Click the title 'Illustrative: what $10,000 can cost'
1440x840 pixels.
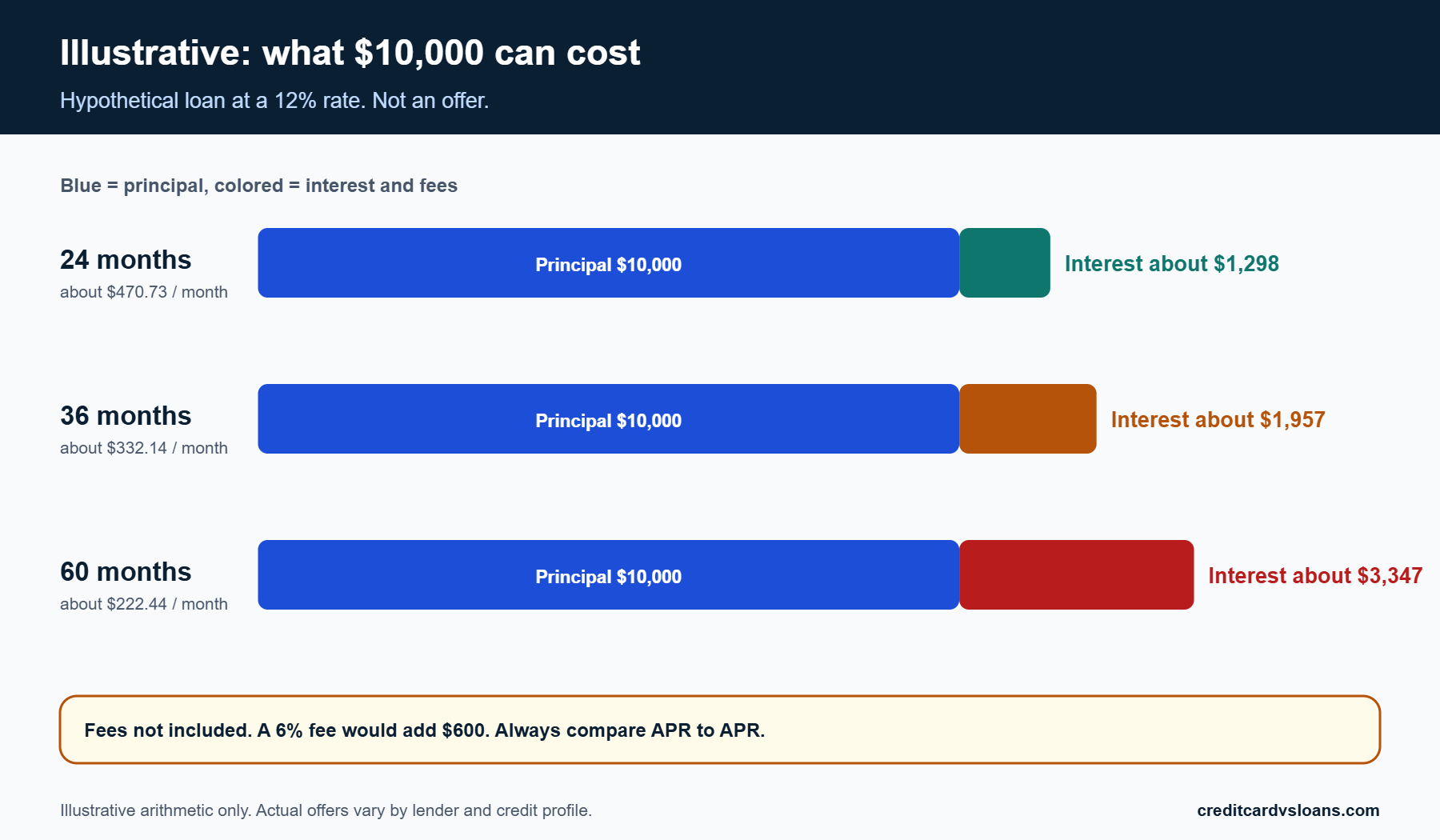click(350, 53)
